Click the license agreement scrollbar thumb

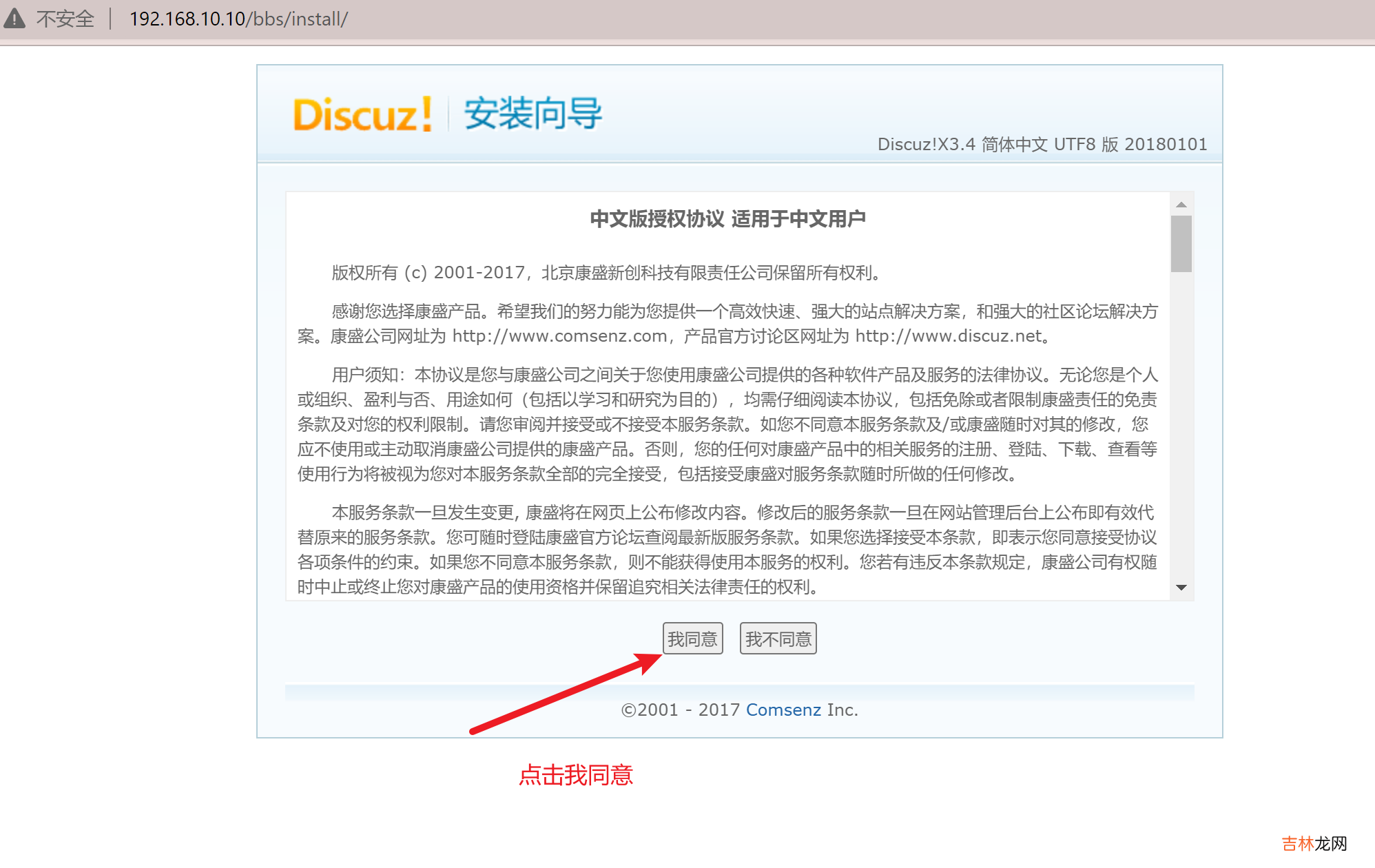pyautogui.click(x=1181, y=244)
